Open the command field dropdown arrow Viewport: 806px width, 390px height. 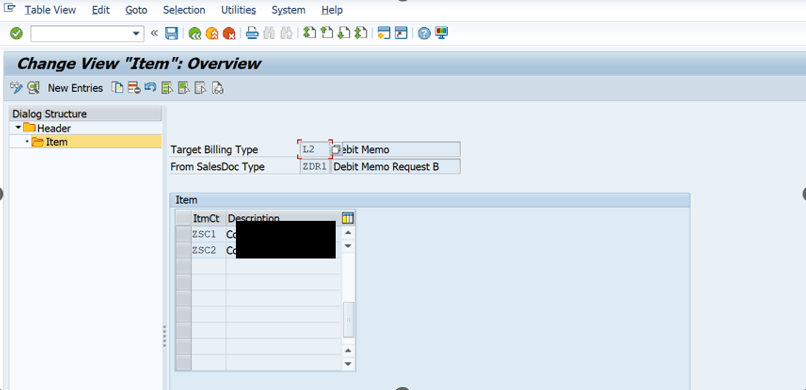pyautogui.click(x=136, y=33)
